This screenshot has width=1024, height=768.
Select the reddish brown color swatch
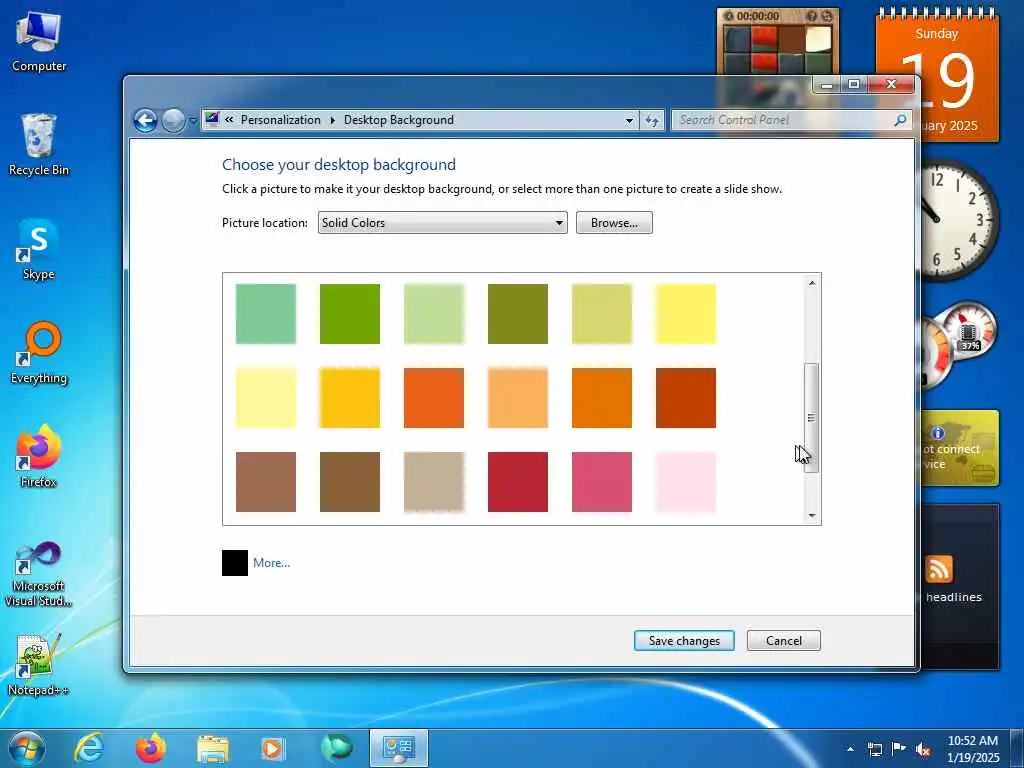tap(266, 482)
